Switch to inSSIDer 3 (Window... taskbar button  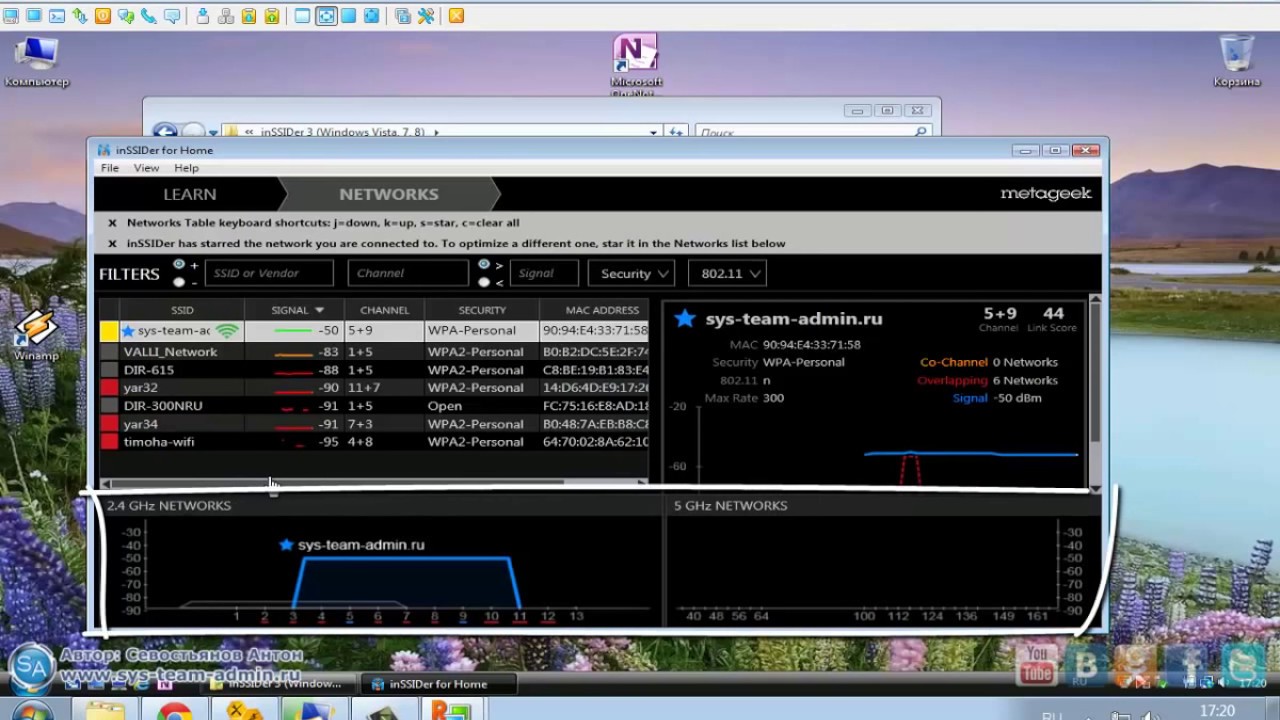280,684
